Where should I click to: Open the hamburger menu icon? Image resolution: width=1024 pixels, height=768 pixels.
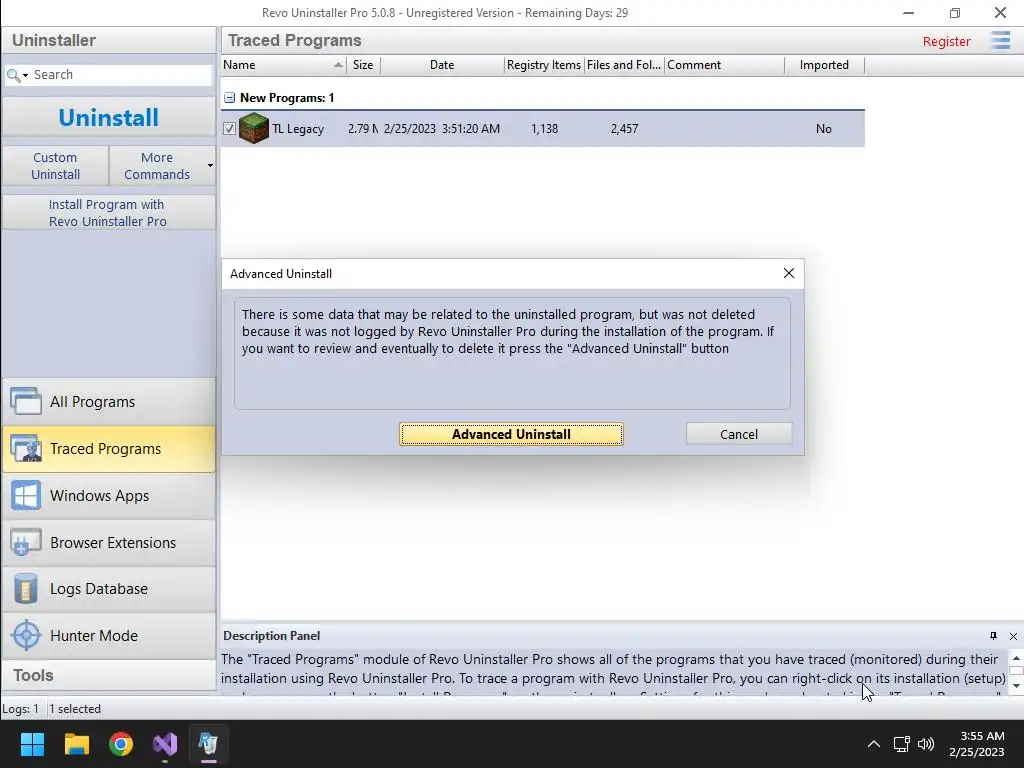tap(1000, 40)
